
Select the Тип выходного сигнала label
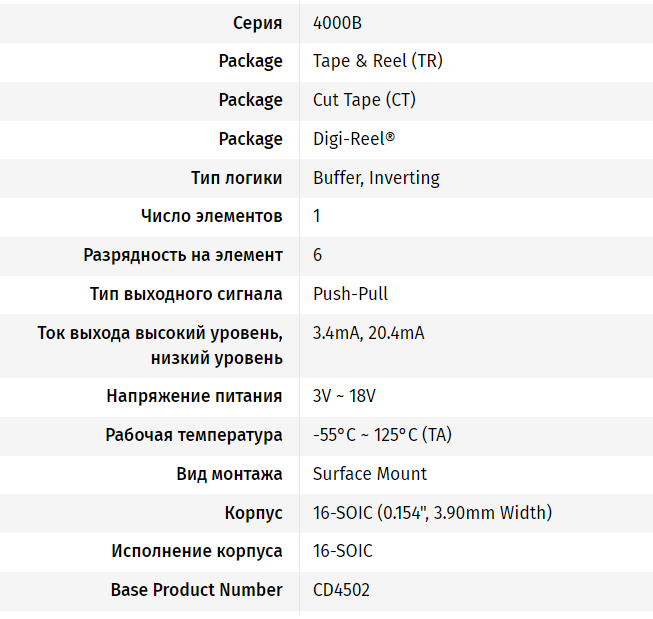[186, 294]
